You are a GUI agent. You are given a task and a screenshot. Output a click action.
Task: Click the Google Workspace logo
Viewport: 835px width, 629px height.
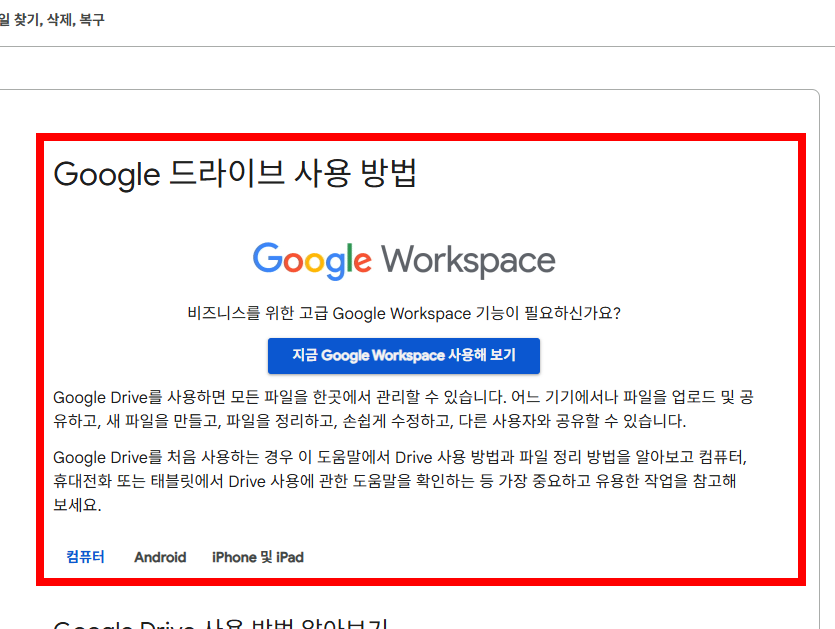pos(403,261)
